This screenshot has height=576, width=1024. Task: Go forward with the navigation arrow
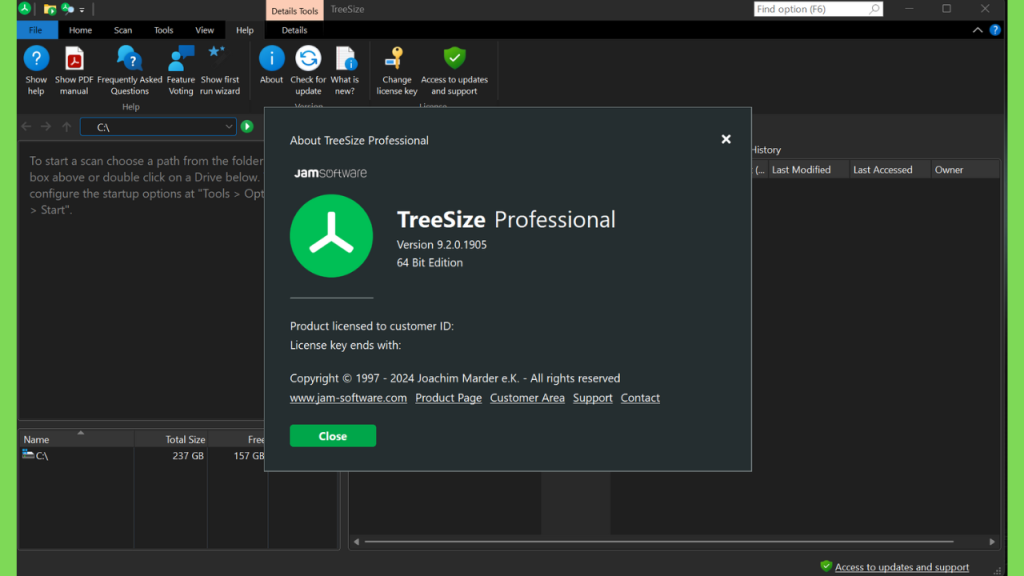point(46,127)
